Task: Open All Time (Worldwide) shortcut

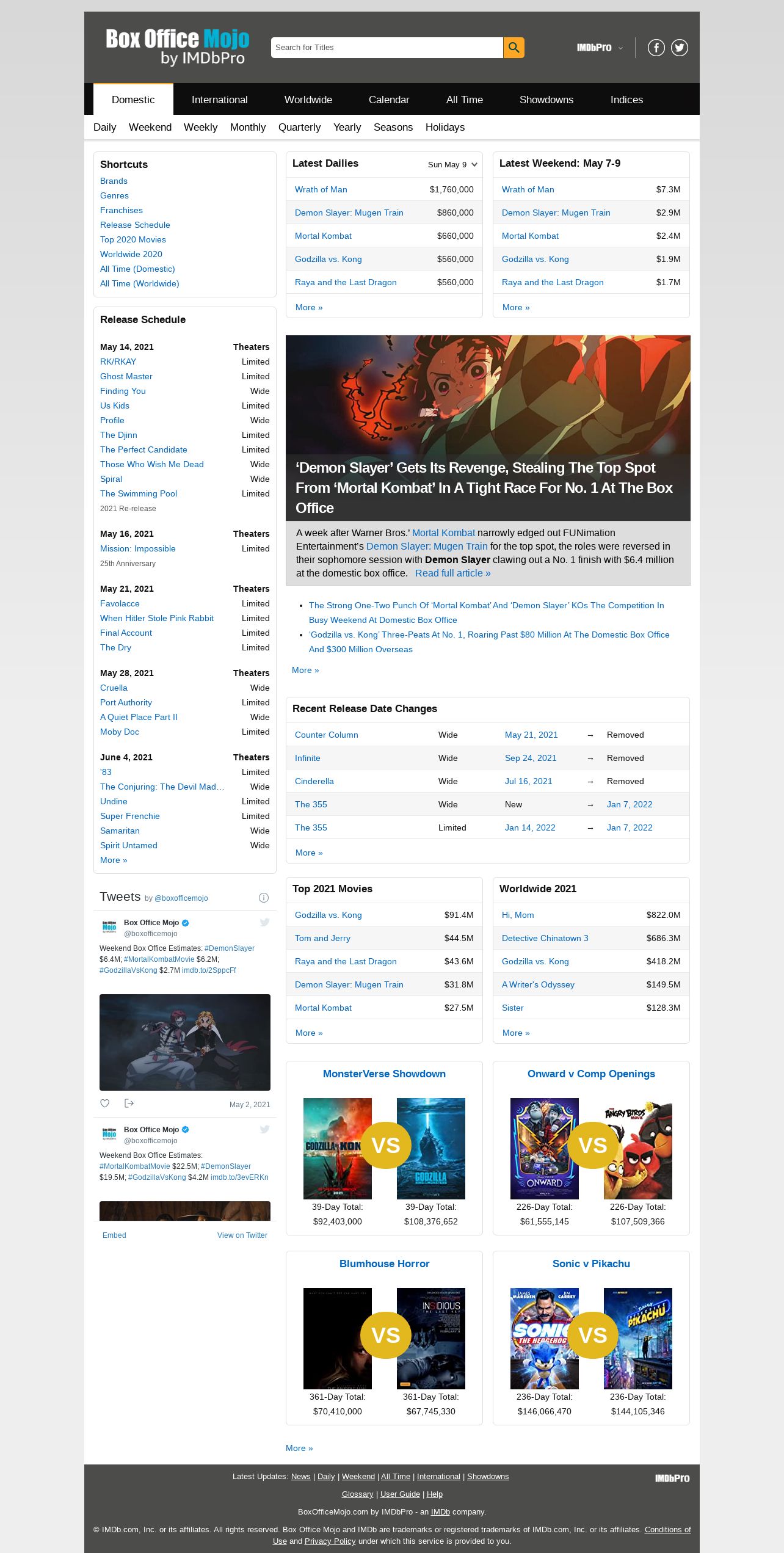Action: pos(140,283)
